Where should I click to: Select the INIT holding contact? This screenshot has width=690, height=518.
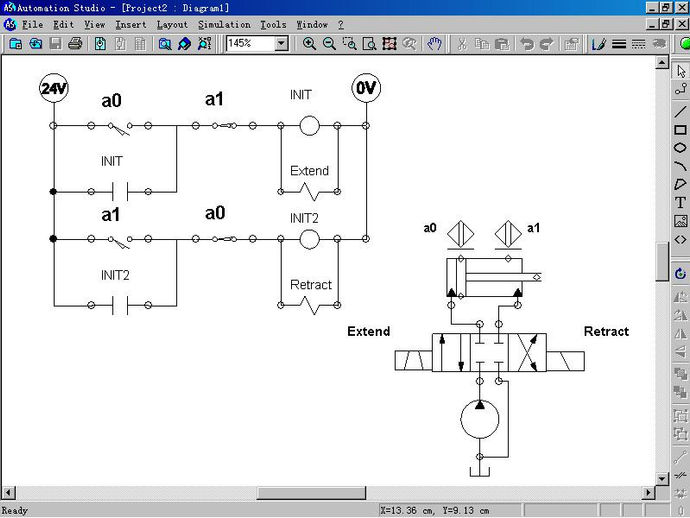[x=120, y=191]
